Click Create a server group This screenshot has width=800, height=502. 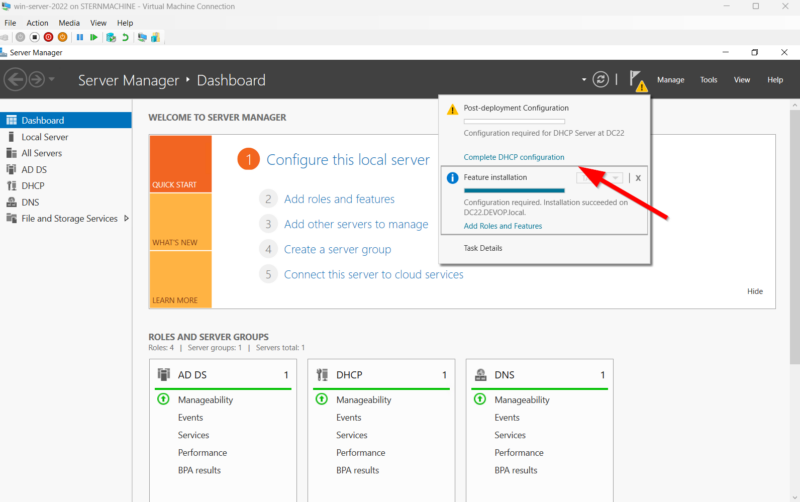tap(337, 249)
